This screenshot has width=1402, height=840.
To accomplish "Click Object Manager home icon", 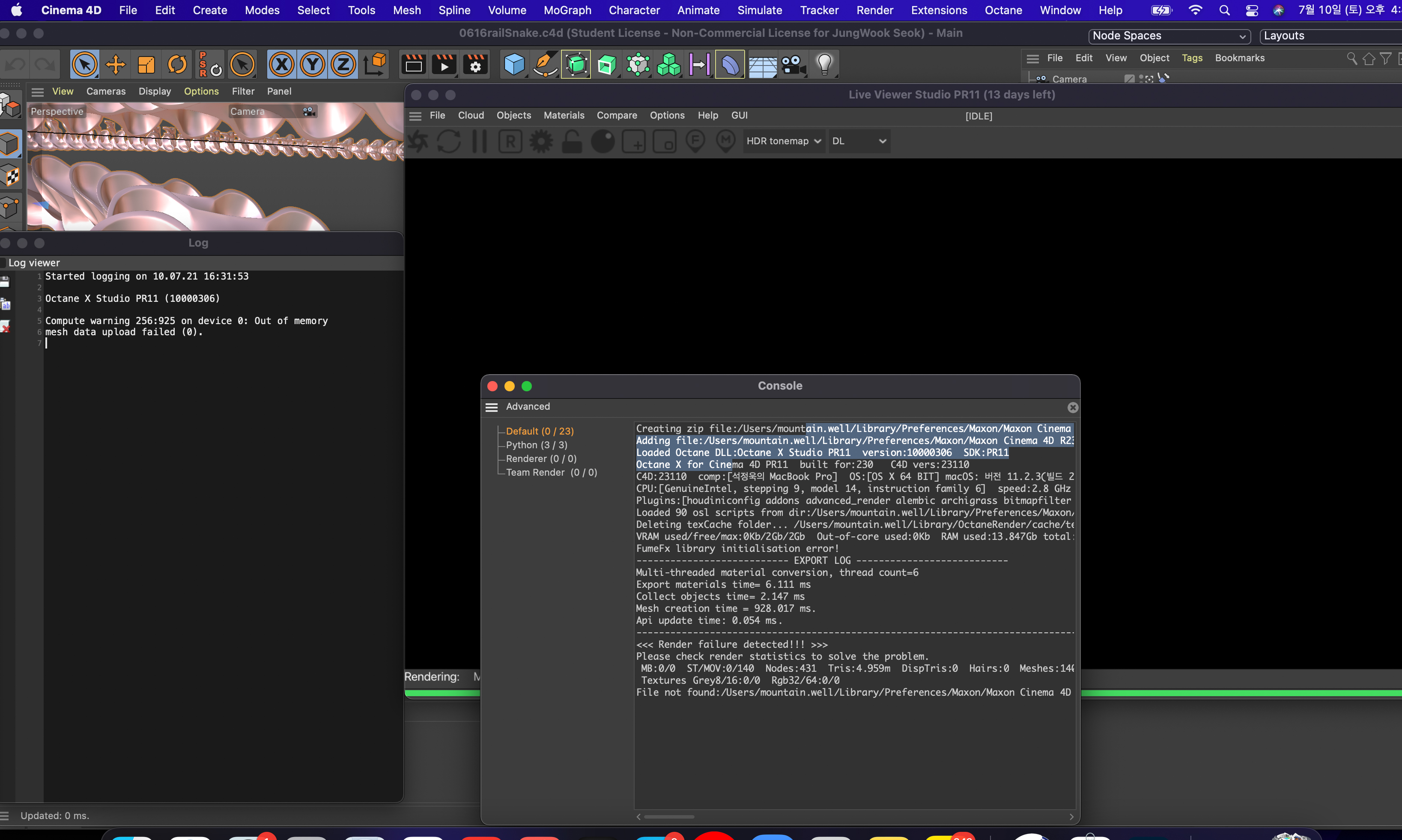I will [1369, 58].
